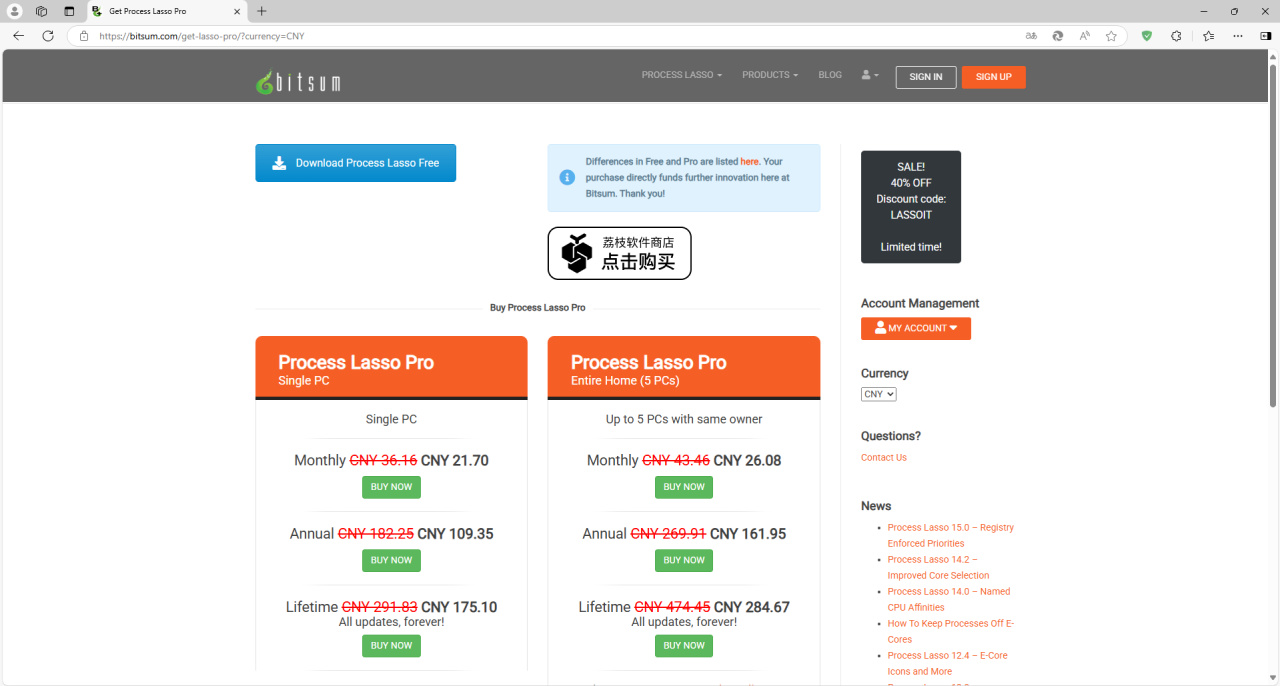Image resolution: width=1280 pixels, height=686 pixels.
Task: Open the Contact Us link
Action: click(x=884, y=457)
